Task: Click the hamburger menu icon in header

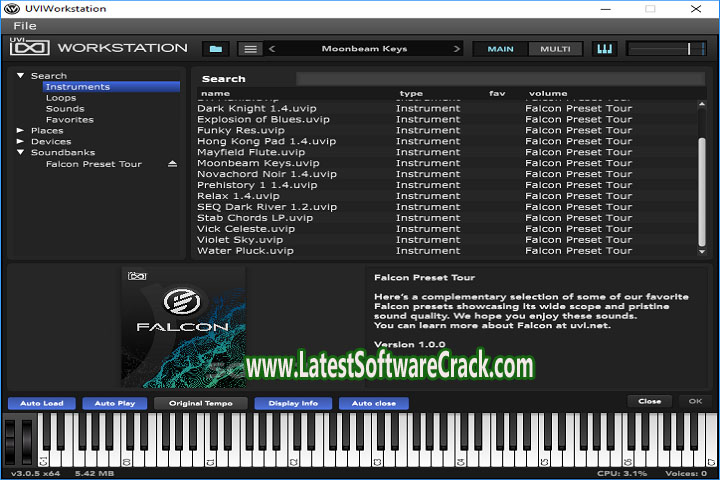Action: tap(250, 48)
